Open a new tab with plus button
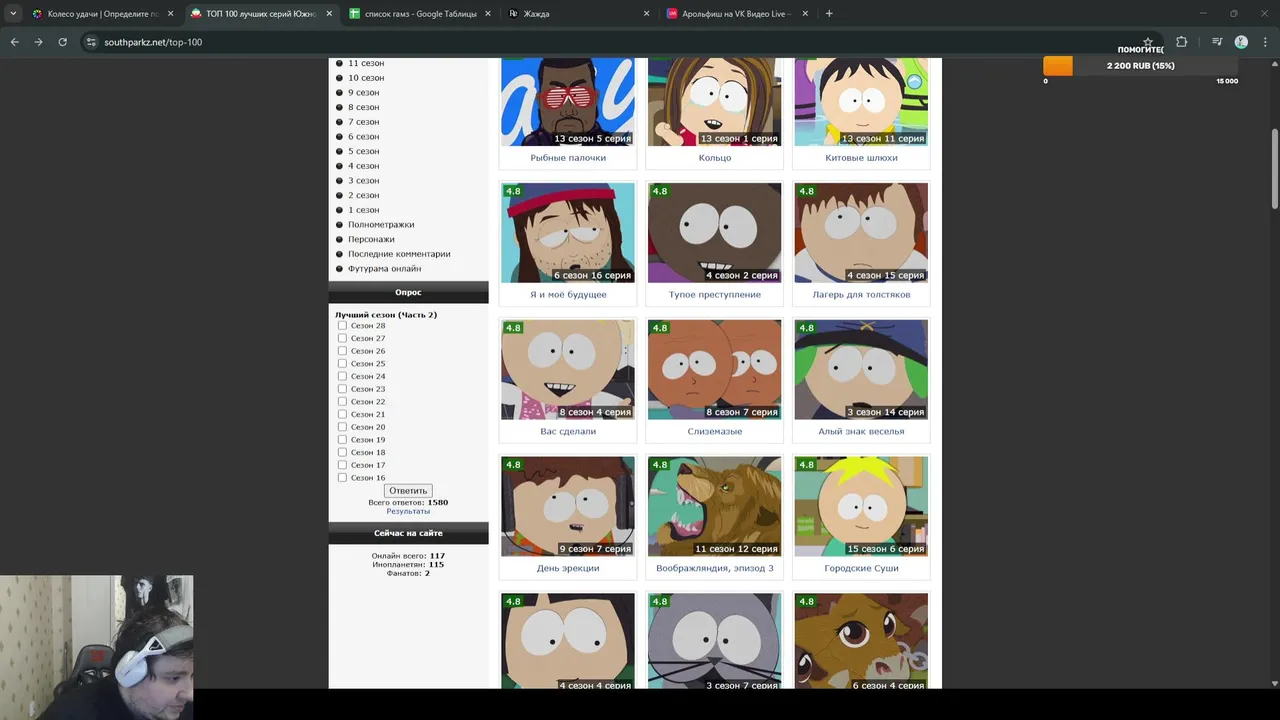 click(x=829, y=14)
